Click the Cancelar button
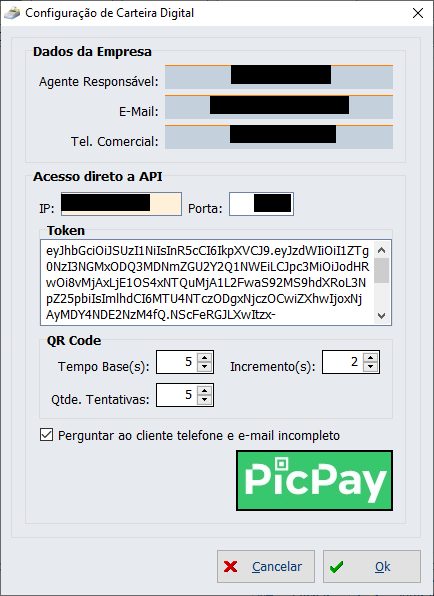 266,566
